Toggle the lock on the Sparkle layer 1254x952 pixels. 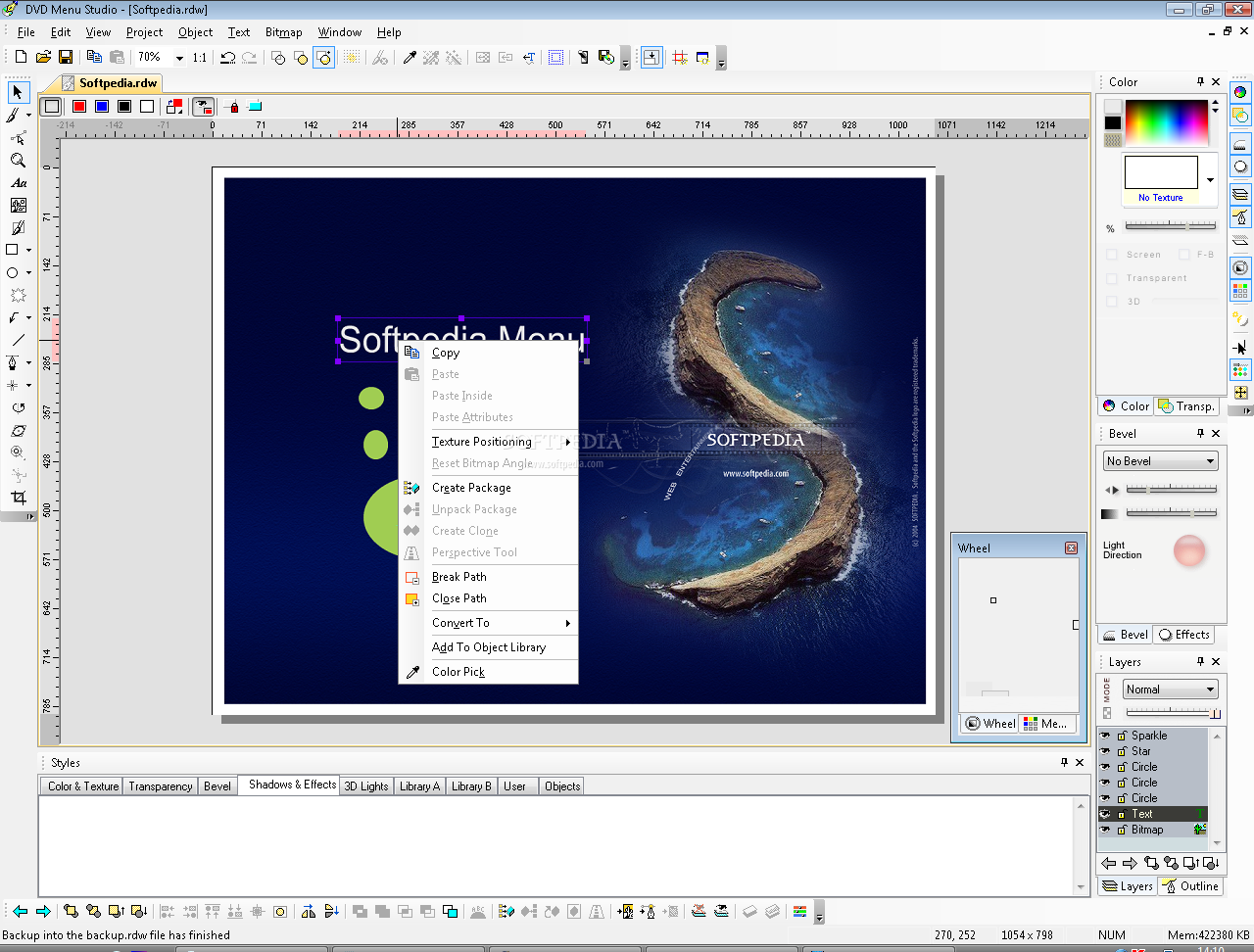click(x=1122, y=736)
